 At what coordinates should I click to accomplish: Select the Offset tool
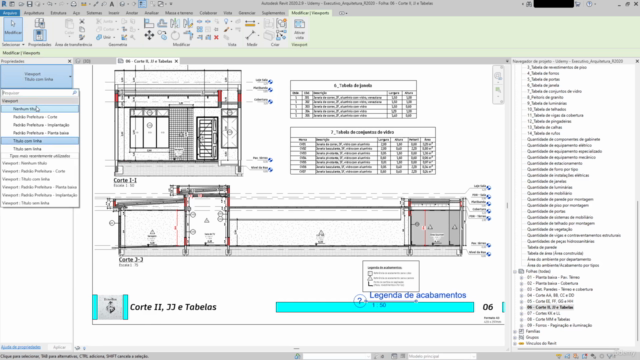(162, 24)
